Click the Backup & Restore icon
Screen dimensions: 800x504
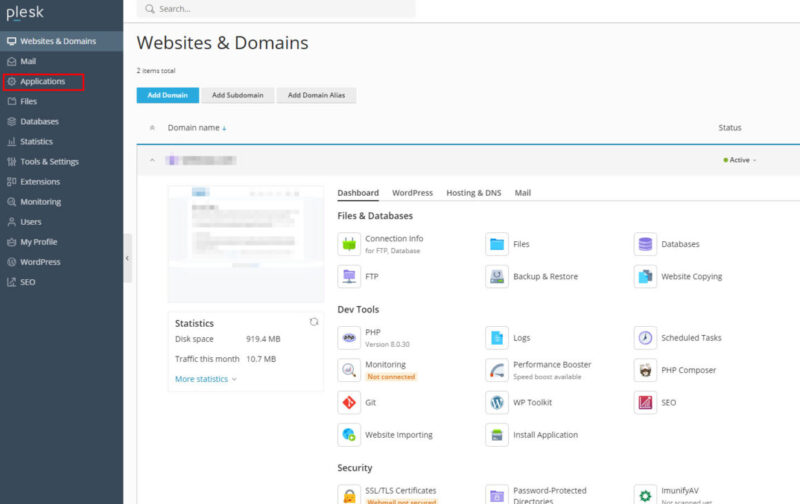coord(497,277)
